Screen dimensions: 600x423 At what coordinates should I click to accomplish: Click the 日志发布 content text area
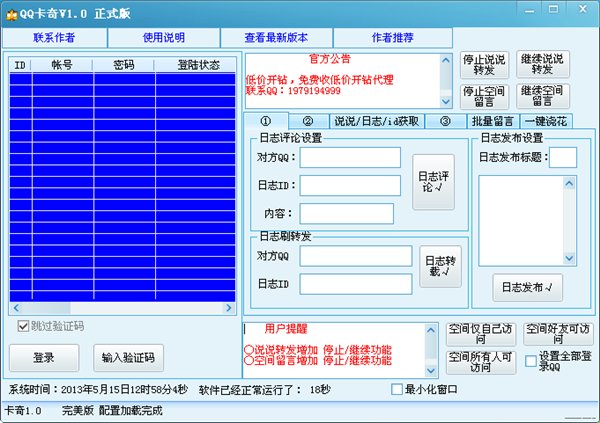tap(521, 221)
